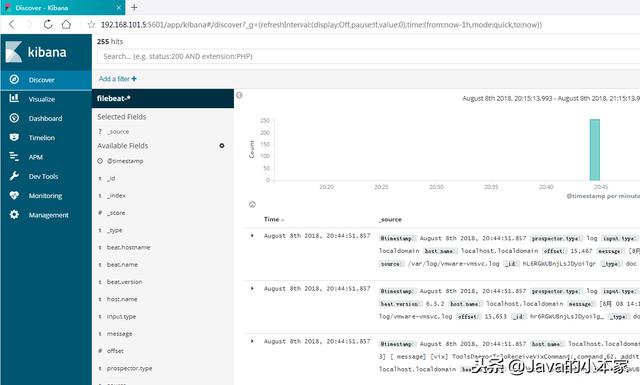Expand first log row at 20:44:51.857
Screen dimensions: 640x385
point(252,236)
